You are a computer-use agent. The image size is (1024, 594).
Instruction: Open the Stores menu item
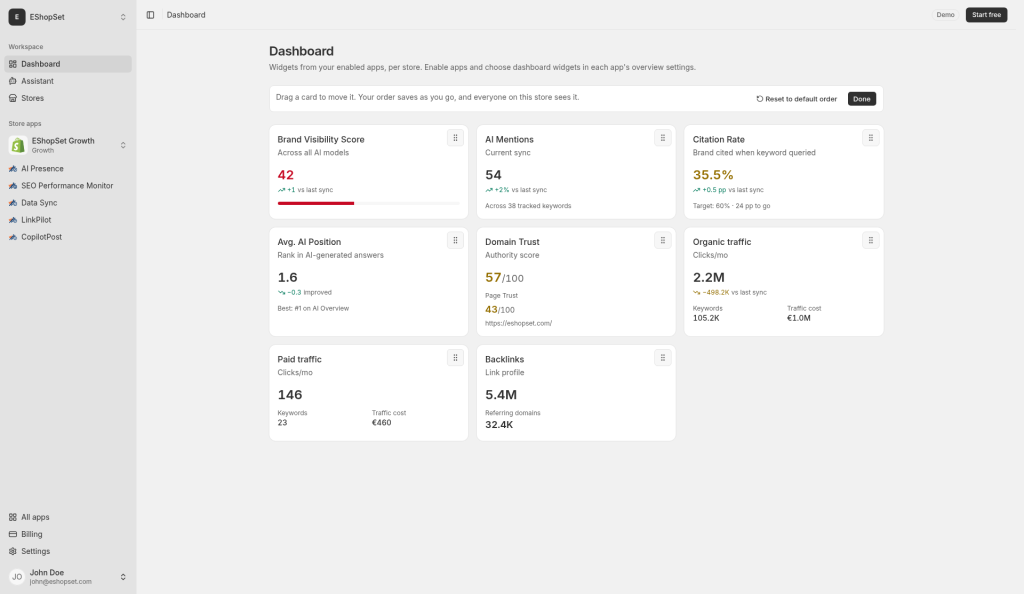pyautogui.click(x=68, y=98)
